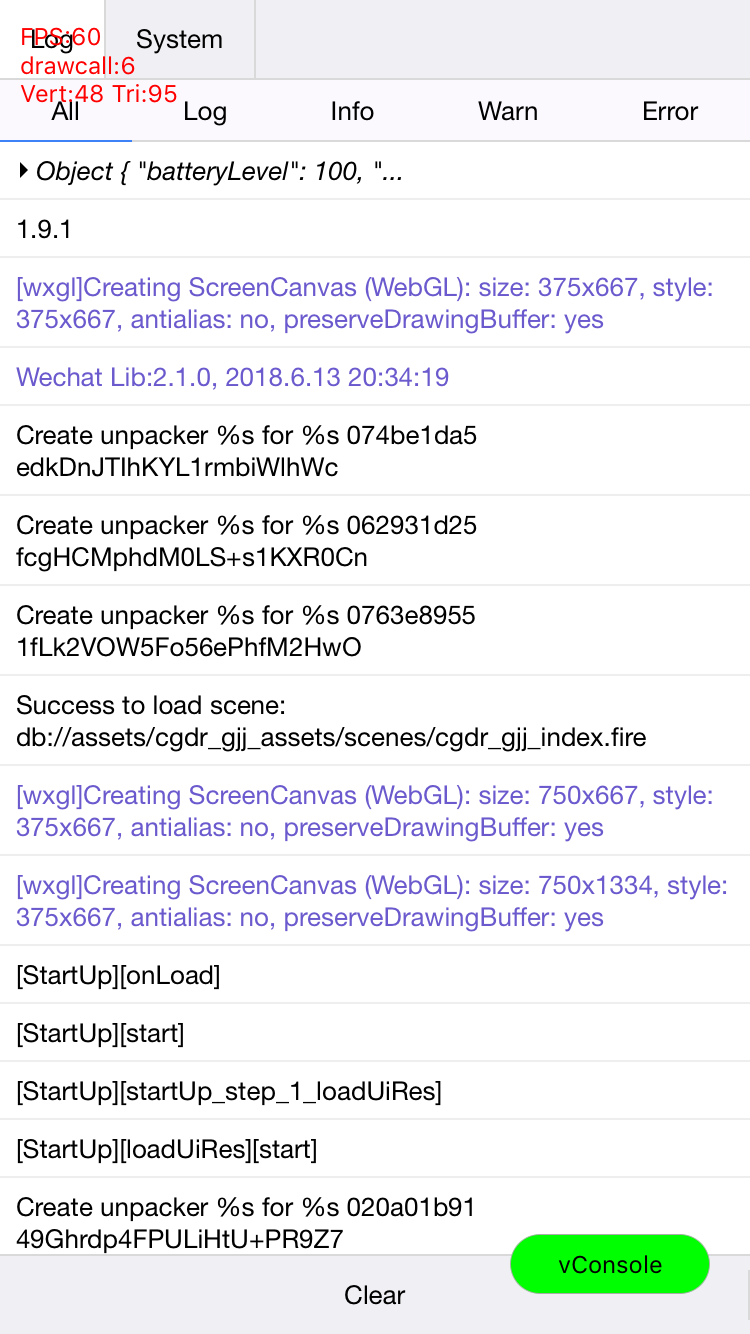Image resolution: width=750 pixels, height=1334 pixels.
Task: Expand the batteryLevel Object entry
Action: point(25,172)
